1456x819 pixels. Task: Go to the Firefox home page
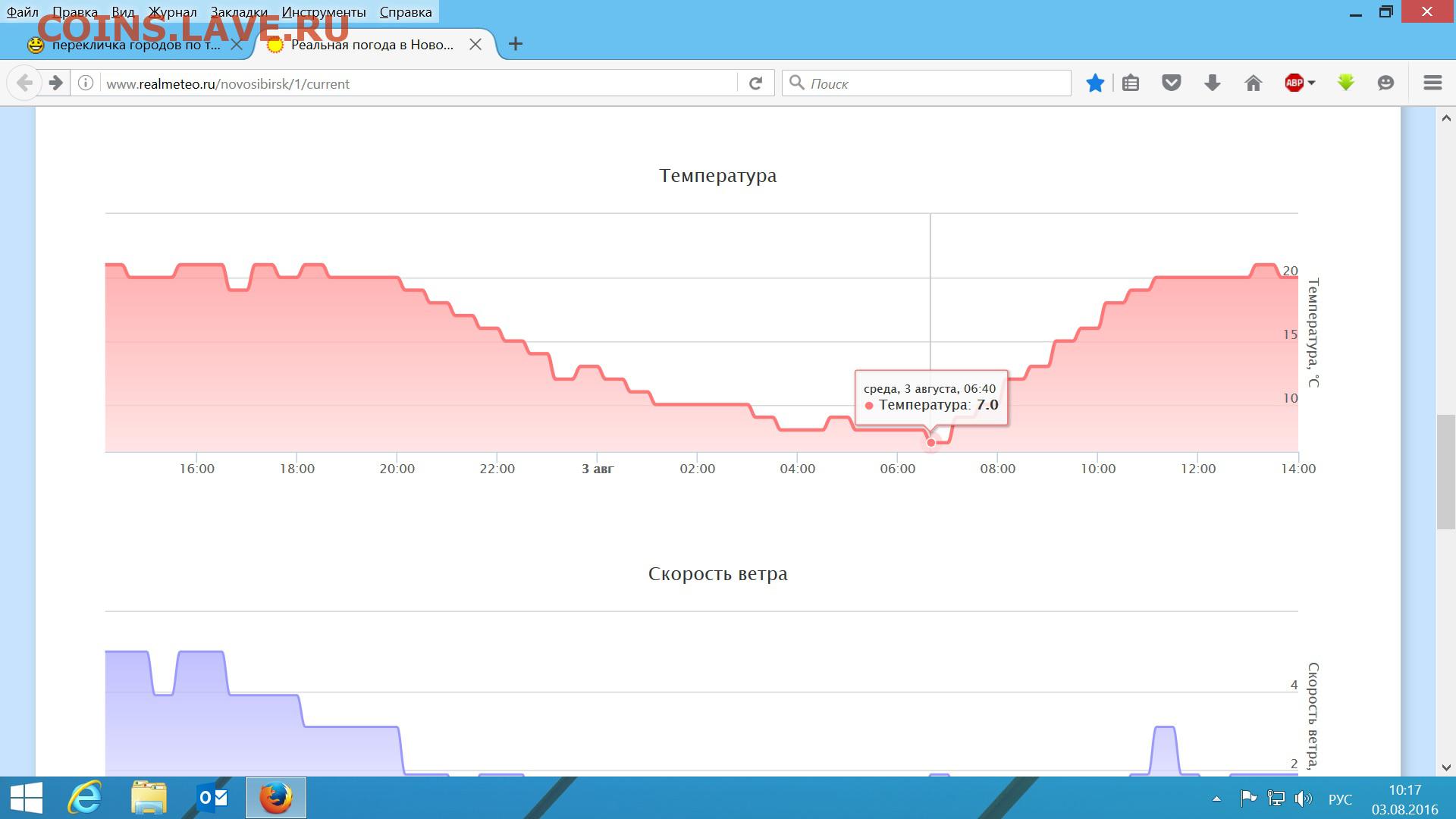coord(1254,83)
